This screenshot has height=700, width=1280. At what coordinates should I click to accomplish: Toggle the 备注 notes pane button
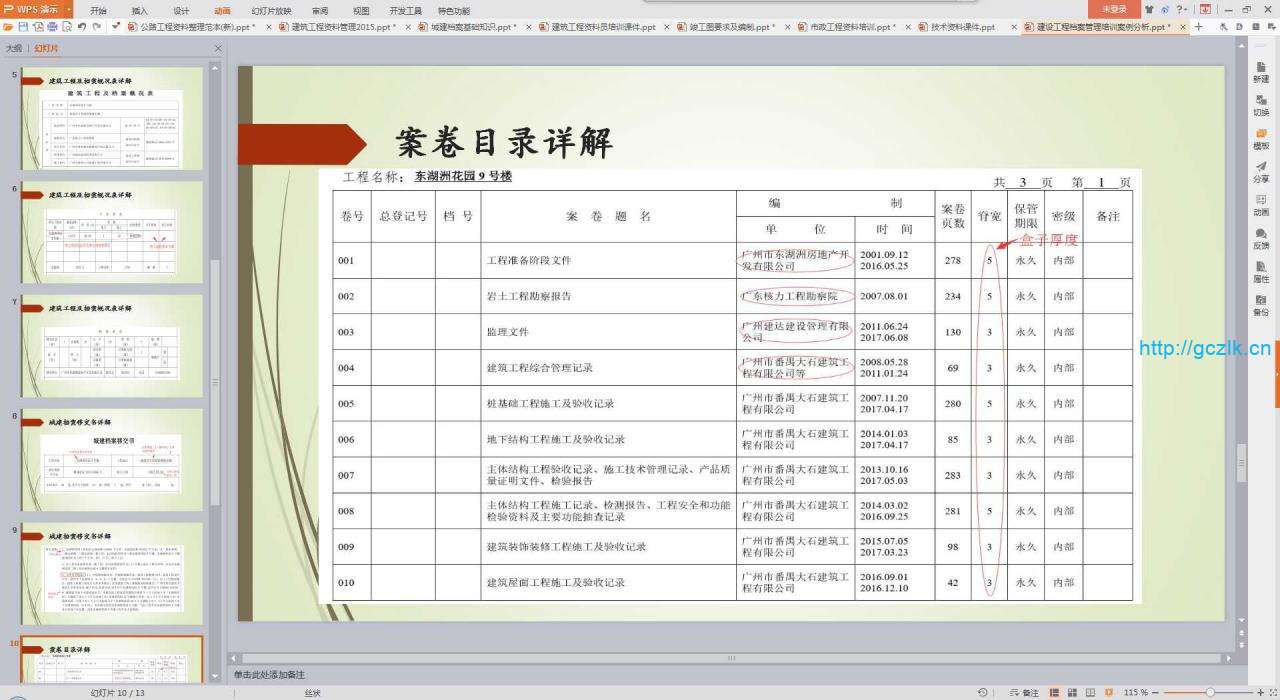[1025, 692]
